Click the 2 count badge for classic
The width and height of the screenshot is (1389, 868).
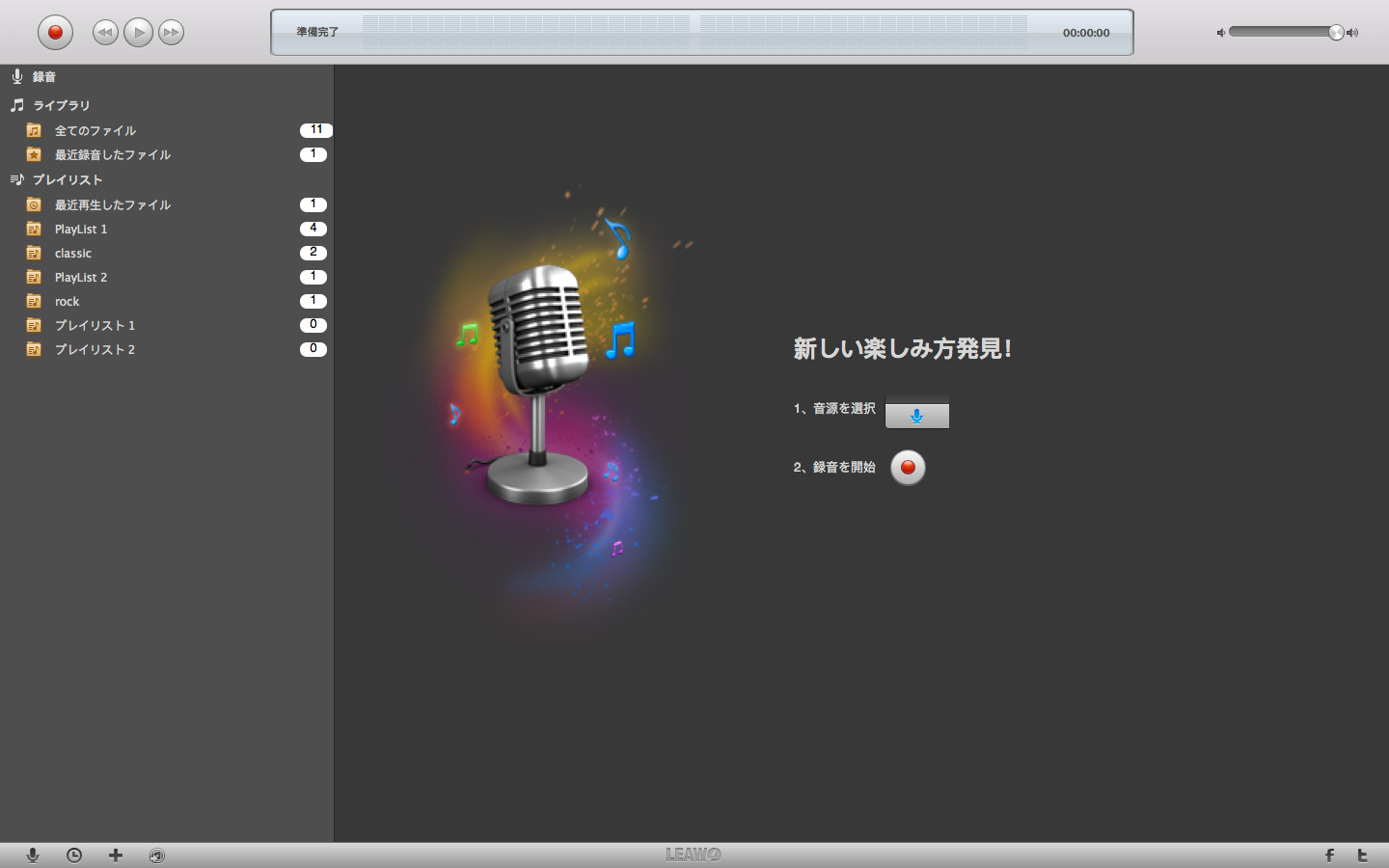coord(313,253)
